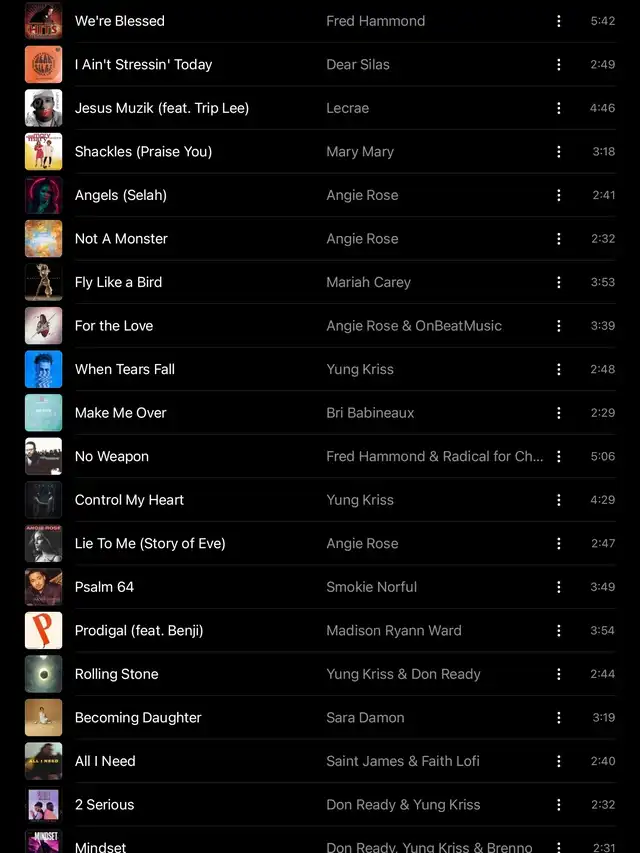This screenshot has height=853, width=640.
Task: Expand the options menu for Control My Heart
Action: coord(558,500)
